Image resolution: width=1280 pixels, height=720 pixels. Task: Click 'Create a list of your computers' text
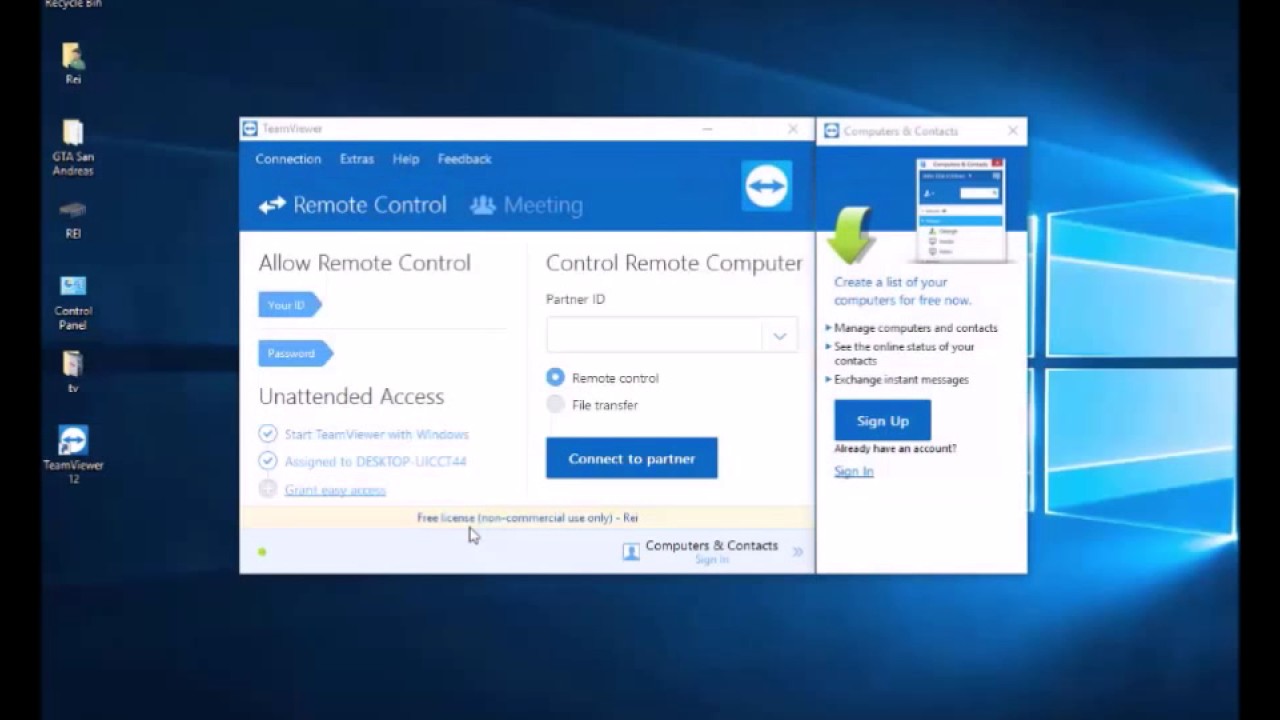(x=903, y=291)
